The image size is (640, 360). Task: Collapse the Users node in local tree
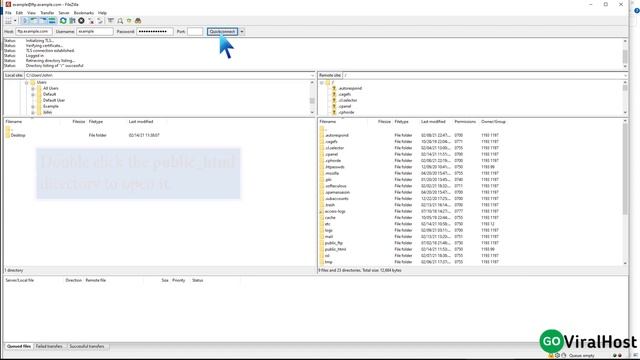coord(27,82)
